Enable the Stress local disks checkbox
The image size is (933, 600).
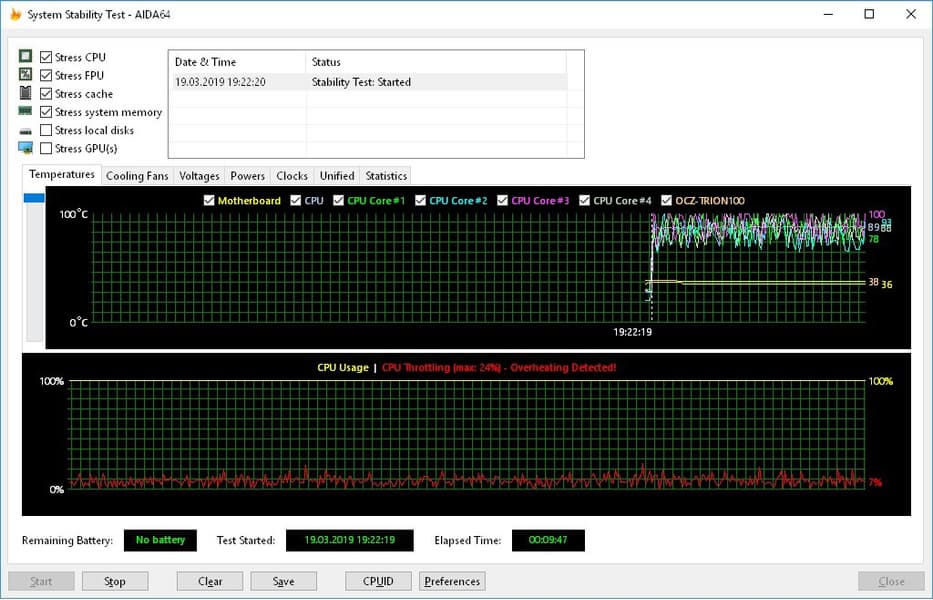(x=46, y=130)
